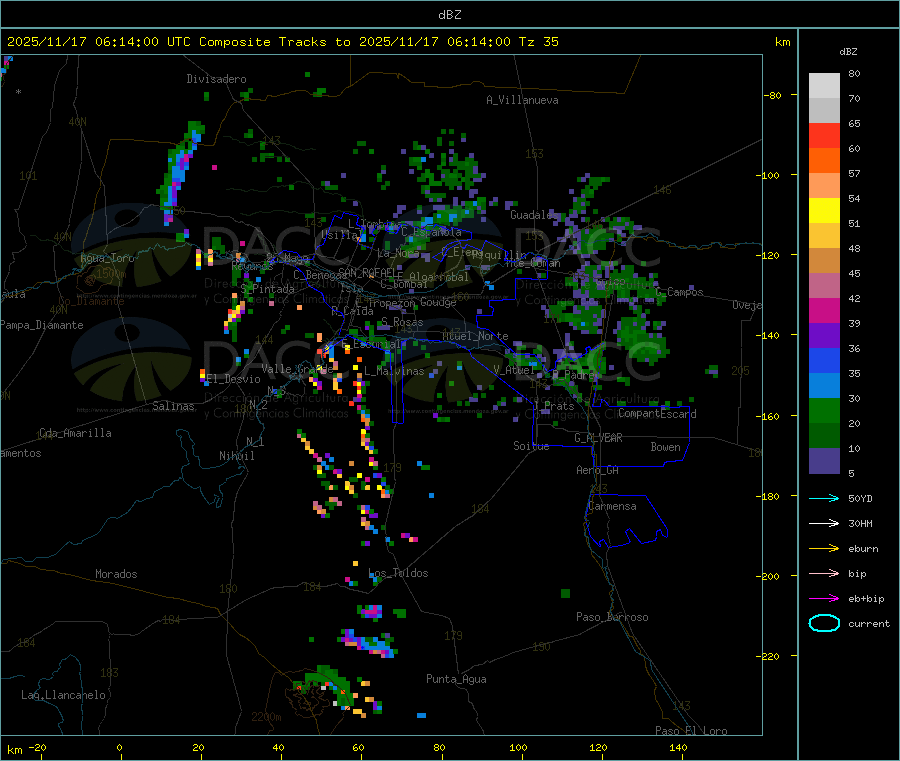Click the L_Malvinas map label
This screenshot has height=761, width=900.
[394, 371]
